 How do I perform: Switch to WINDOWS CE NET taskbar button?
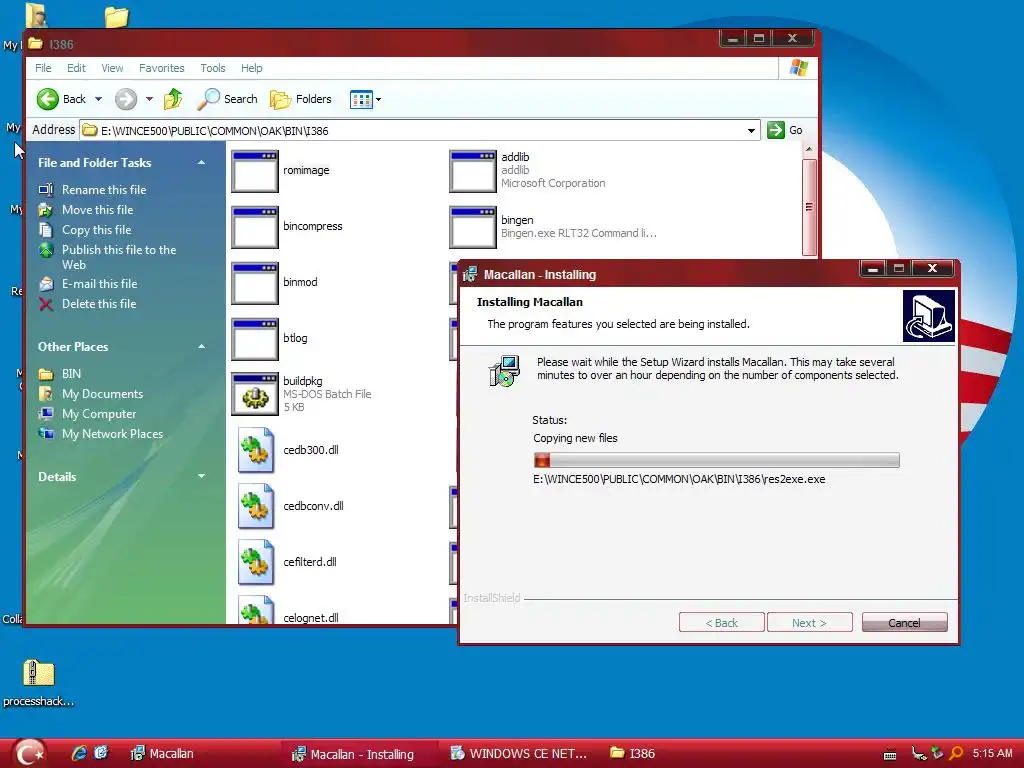click(519, 754)
